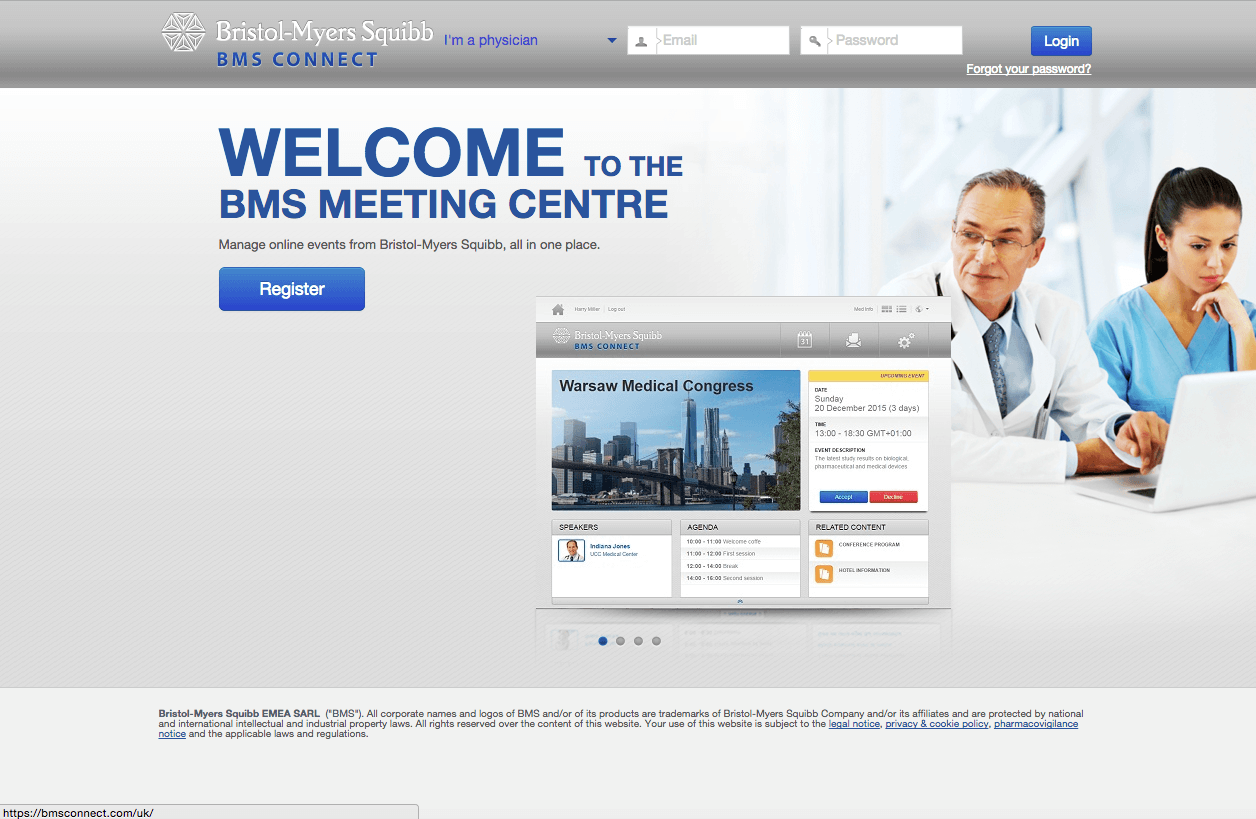Click the grid view icon in the preview

[886, 309]
